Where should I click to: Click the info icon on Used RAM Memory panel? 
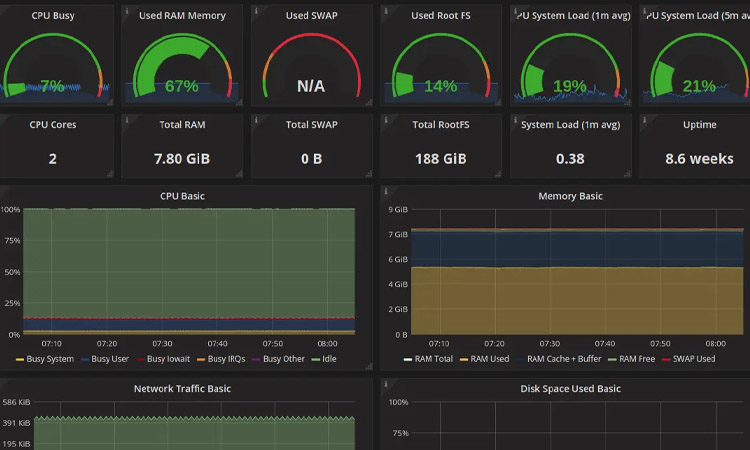[127, 10]
